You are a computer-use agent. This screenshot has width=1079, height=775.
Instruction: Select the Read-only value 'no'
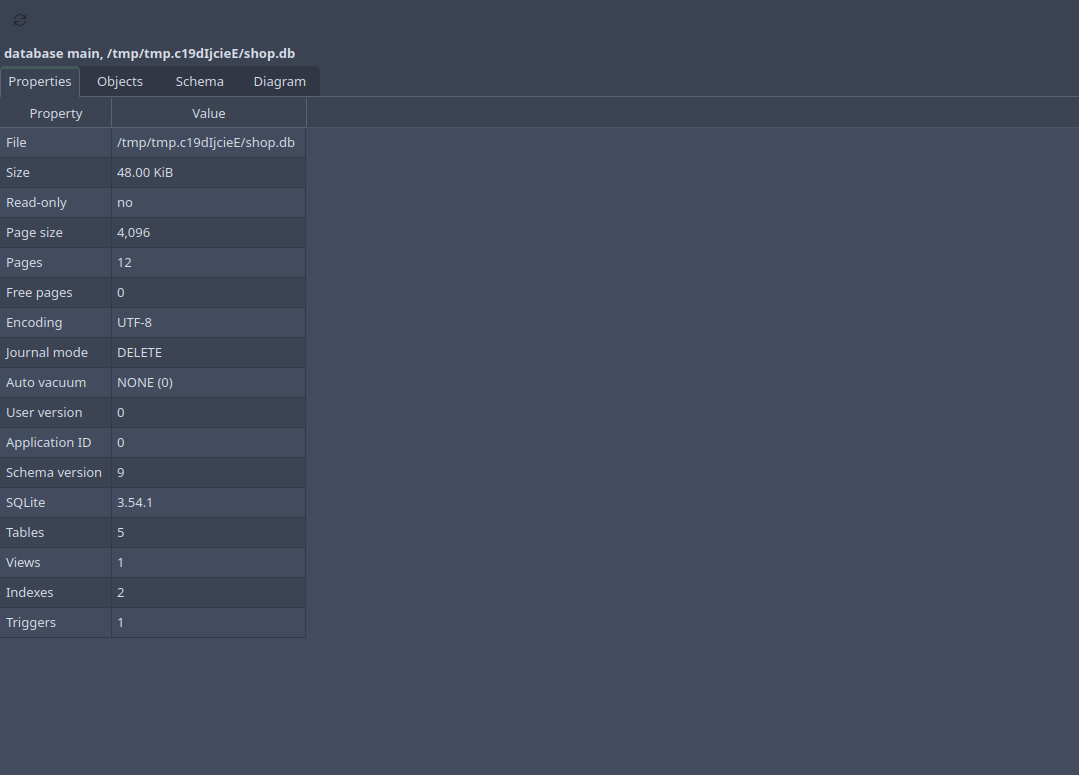[209, 202]
